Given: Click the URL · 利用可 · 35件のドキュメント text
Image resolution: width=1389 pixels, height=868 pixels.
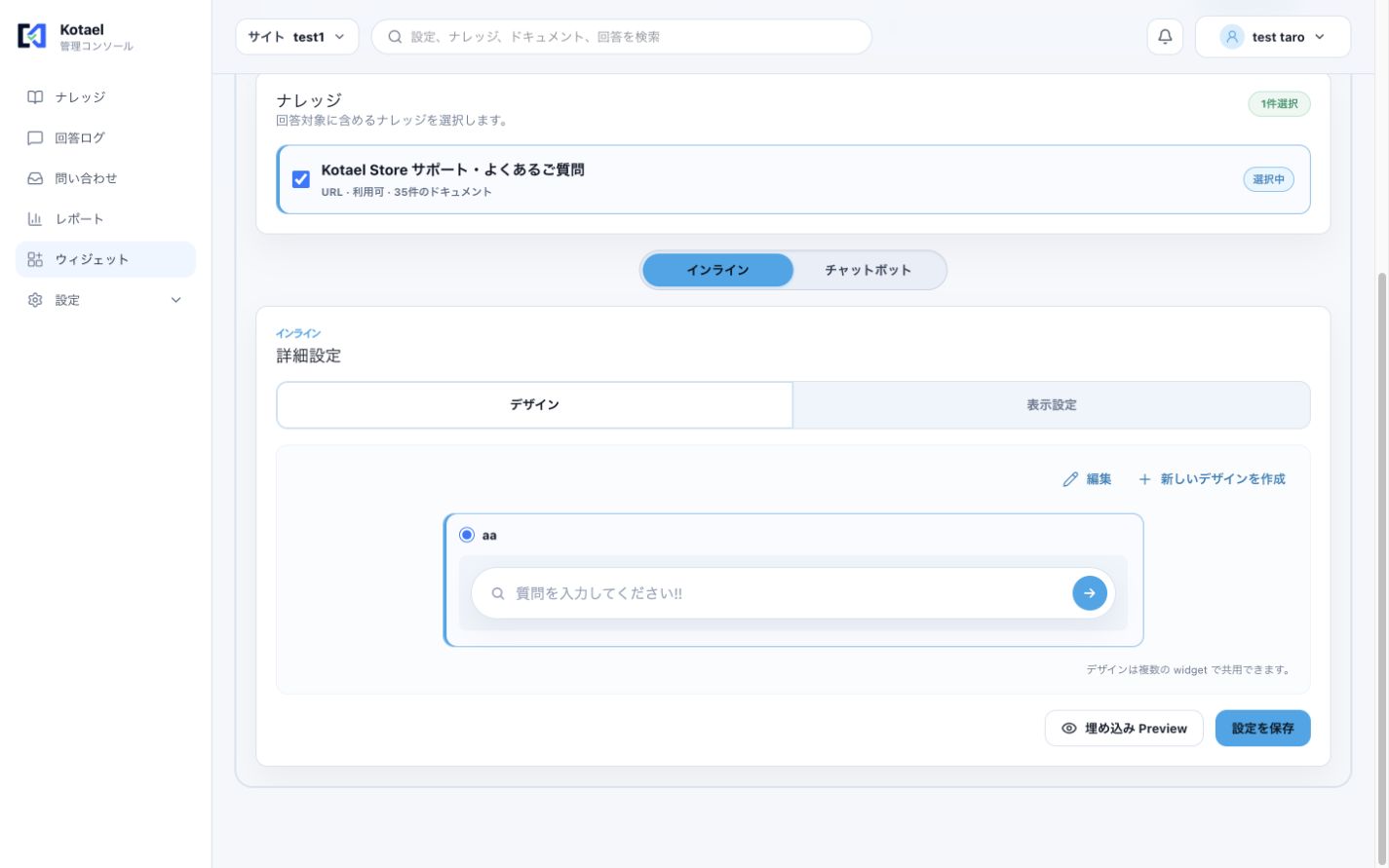Looking at the screenshot, I should pos(406,192).
